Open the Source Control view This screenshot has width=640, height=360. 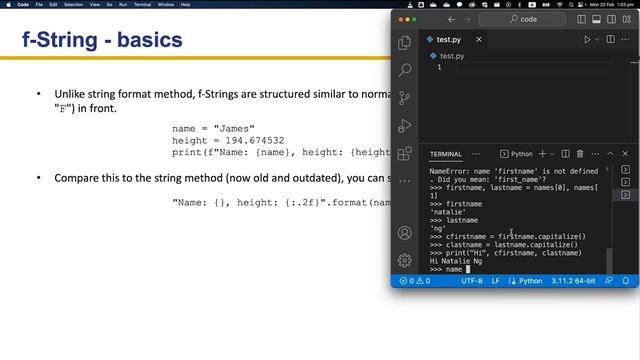(x=404, y=98)
